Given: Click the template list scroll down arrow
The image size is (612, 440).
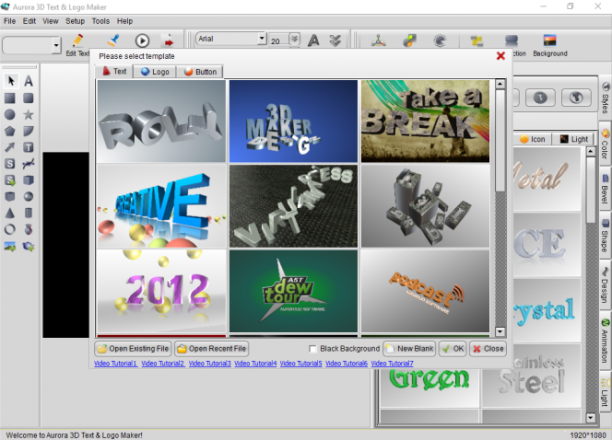Looking at the screenshot, I should pyautogui.click(x=500, y=332).
